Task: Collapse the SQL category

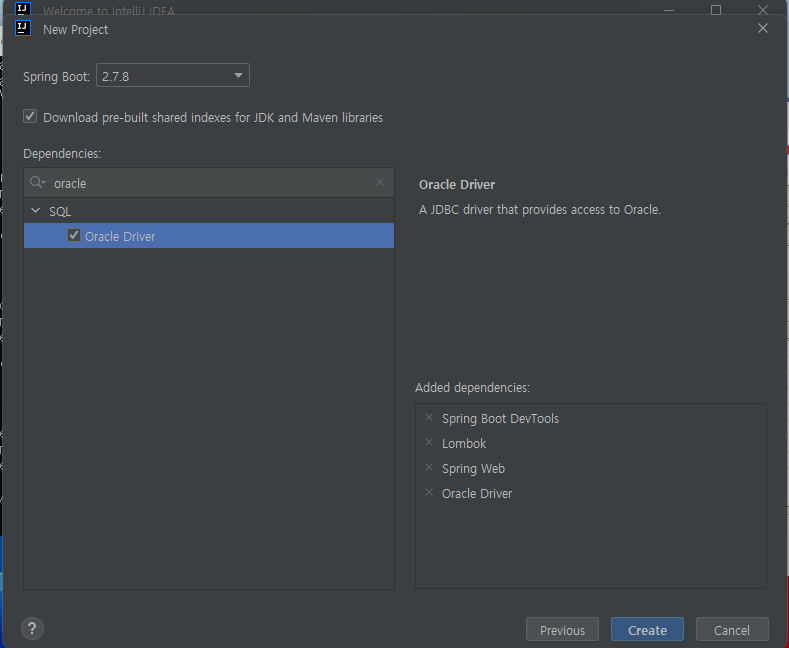Action: coord(35,211)
